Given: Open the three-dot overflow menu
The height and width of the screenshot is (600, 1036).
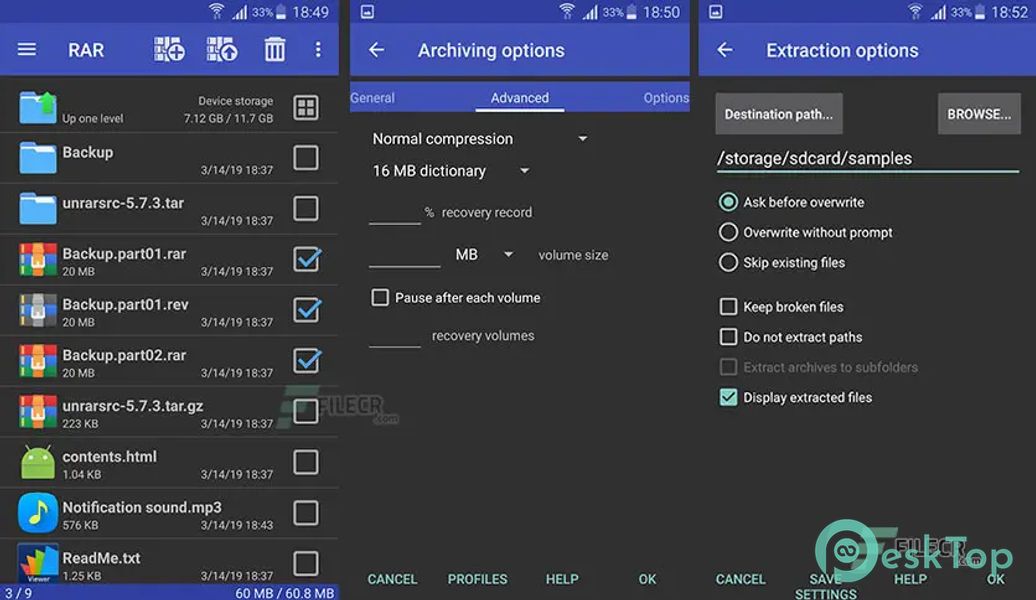Looking at the screenshot, I should [318, 50].
